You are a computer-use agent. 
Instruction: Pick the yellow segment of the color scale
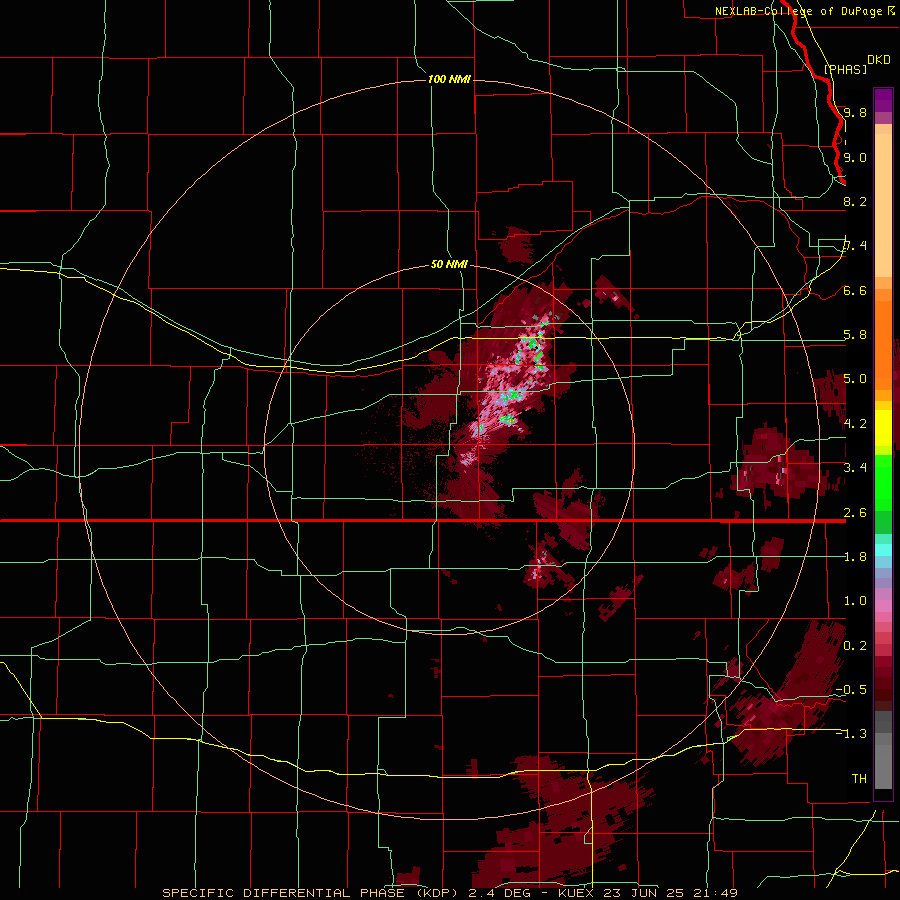pos(883,428)
